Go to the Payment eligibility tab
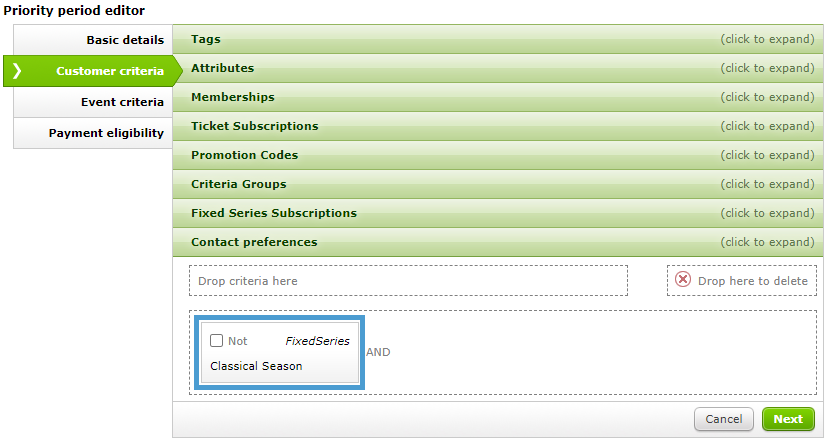Viewport: 831px width, 442px height. (93, 133)
